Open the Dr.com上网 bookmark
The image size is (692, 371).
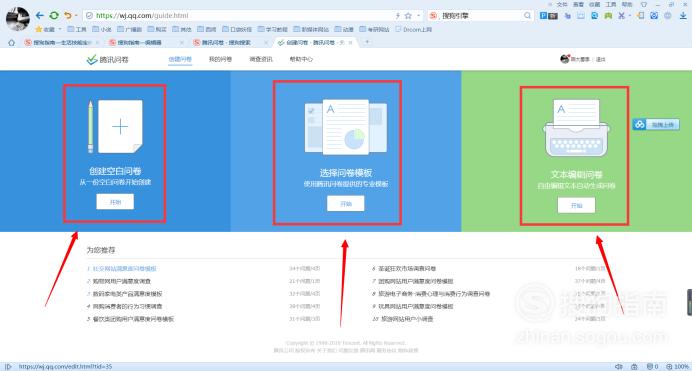414,29
